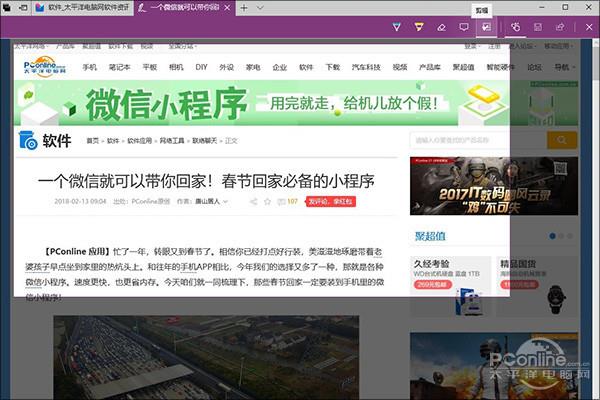Select the eraser tool
600x400 pixels.
(441, 27)
